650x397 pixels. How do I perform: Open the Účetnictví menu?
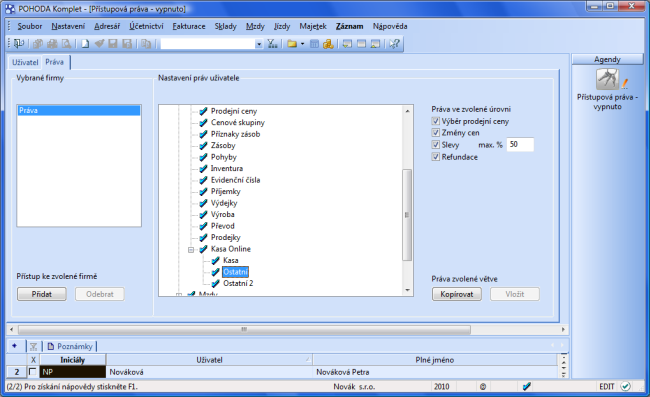click(146, 26)
